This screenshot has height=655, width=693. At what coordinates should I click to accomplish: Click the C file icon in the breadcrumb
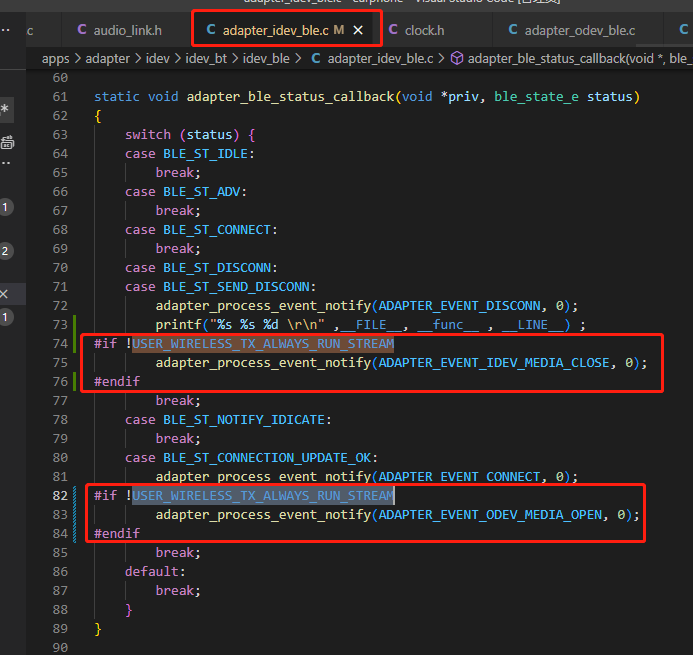pos(316,58)
